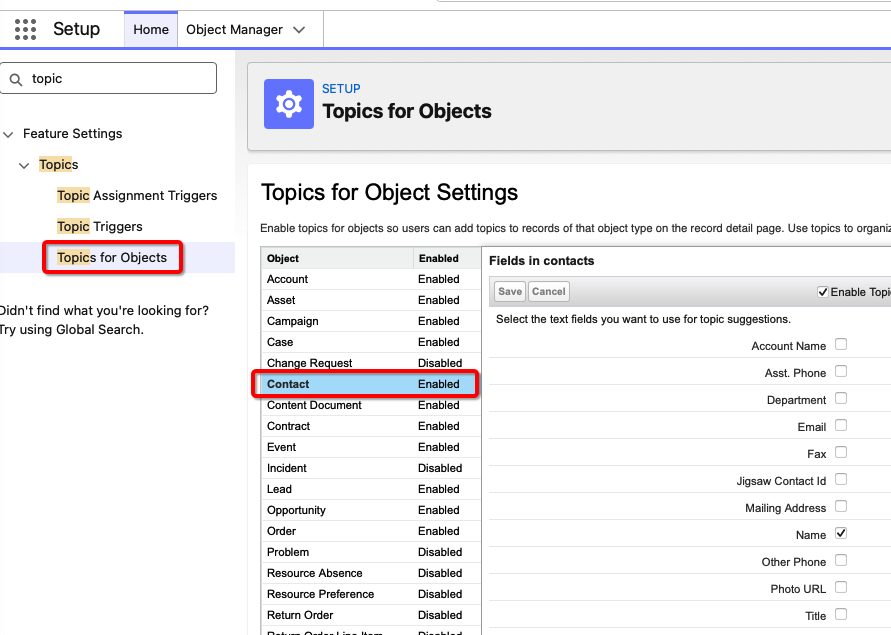Collapse the Feature Settings section

click(9, 134)
